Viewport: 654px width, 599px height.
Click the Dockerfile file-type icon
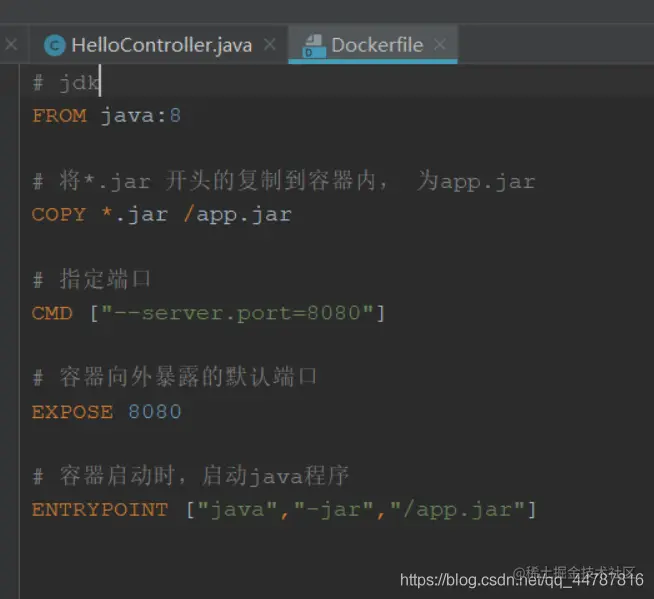coord(314,46)
